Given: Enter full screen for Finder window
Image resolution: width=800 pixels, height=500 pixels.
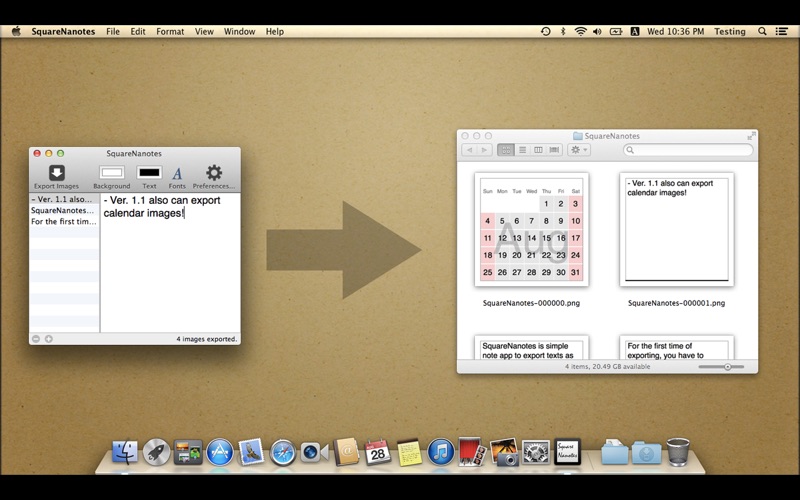Looking at the screenshot, I should 751,136.
